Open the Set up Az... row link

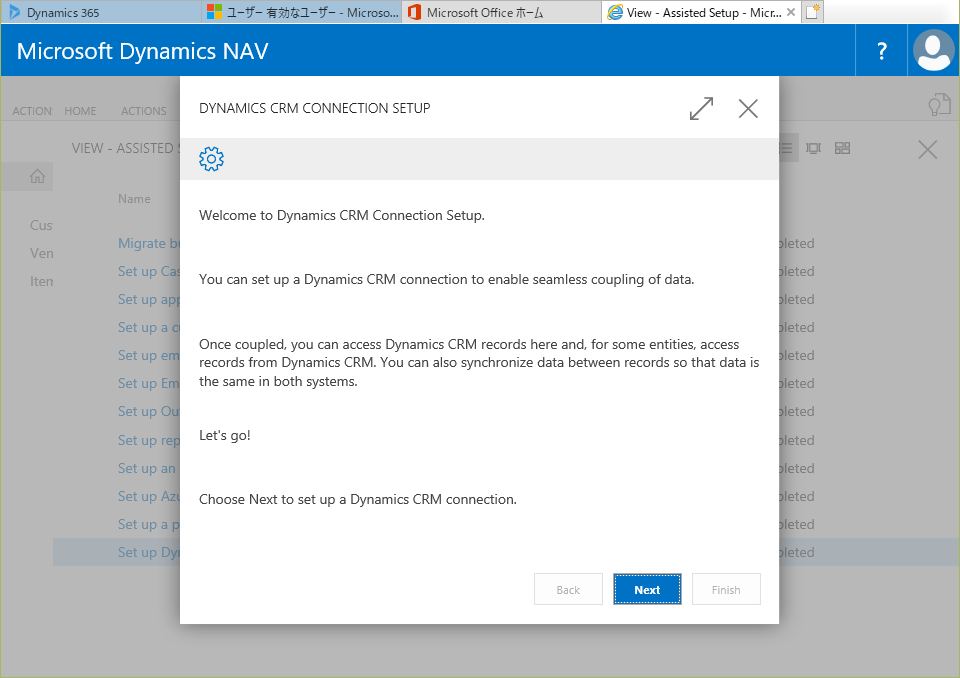point(149,496)
